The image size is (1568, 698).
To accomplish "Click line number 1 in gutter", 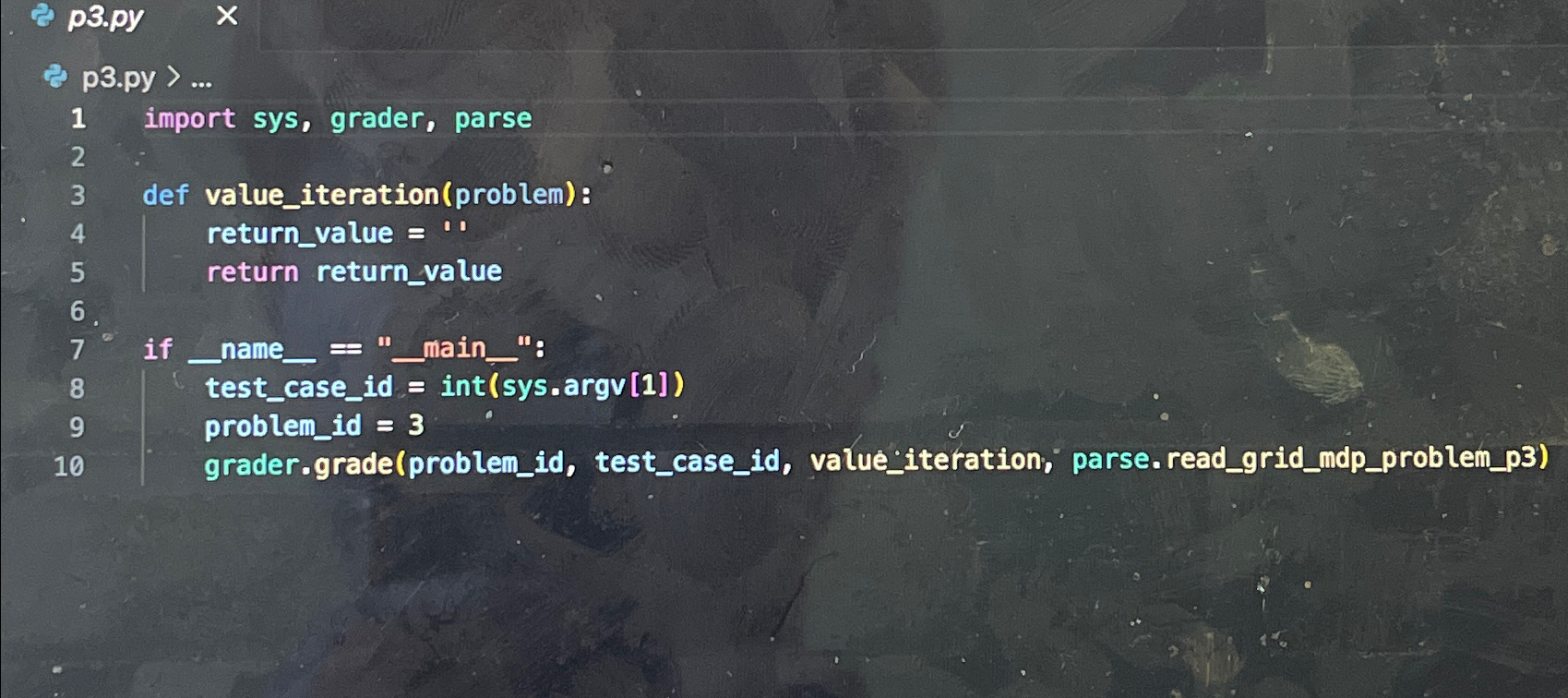I will (x=78, y=118).
